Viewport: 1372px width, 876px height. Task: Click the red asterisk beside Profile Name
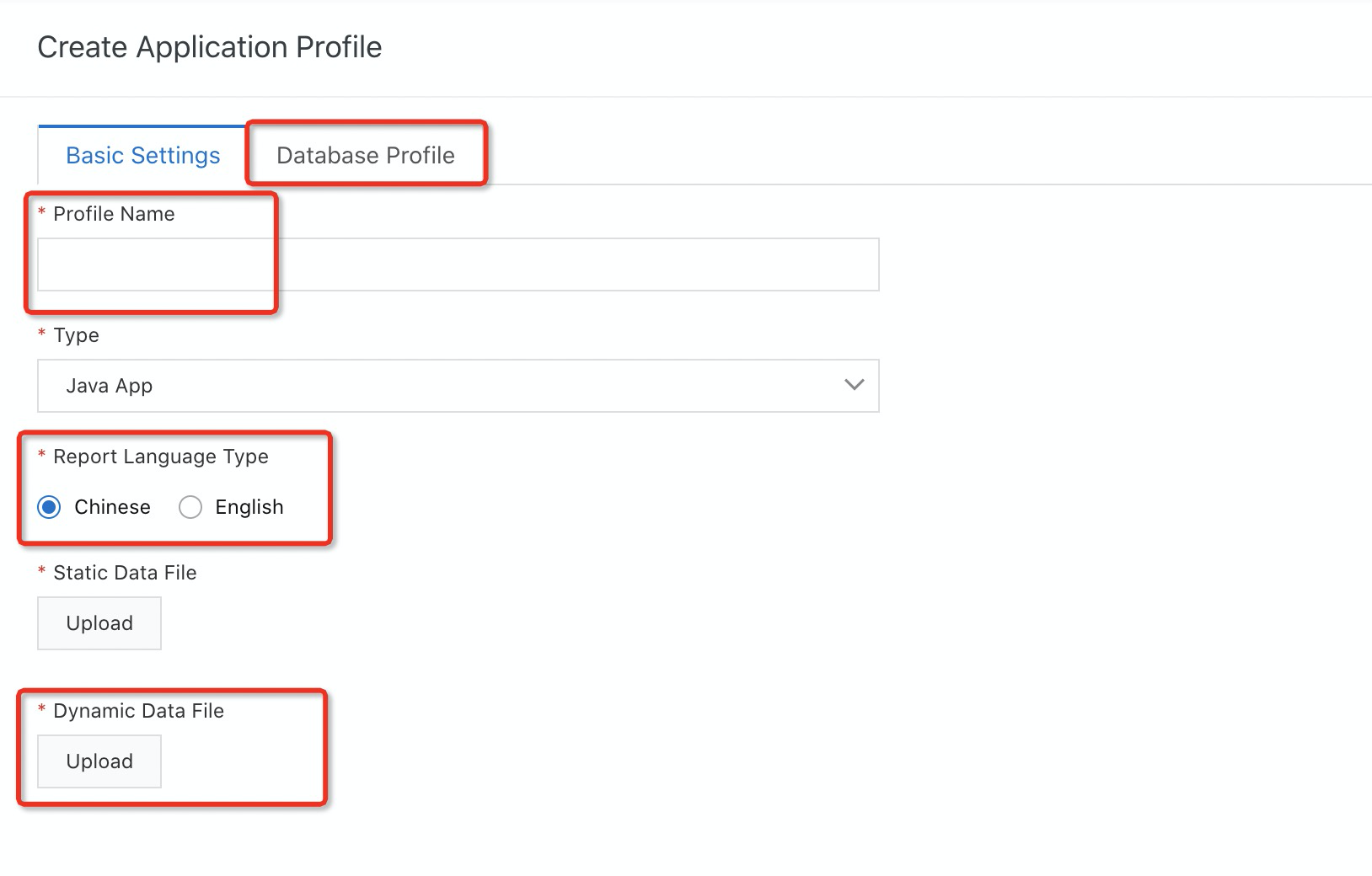point(42,213)
